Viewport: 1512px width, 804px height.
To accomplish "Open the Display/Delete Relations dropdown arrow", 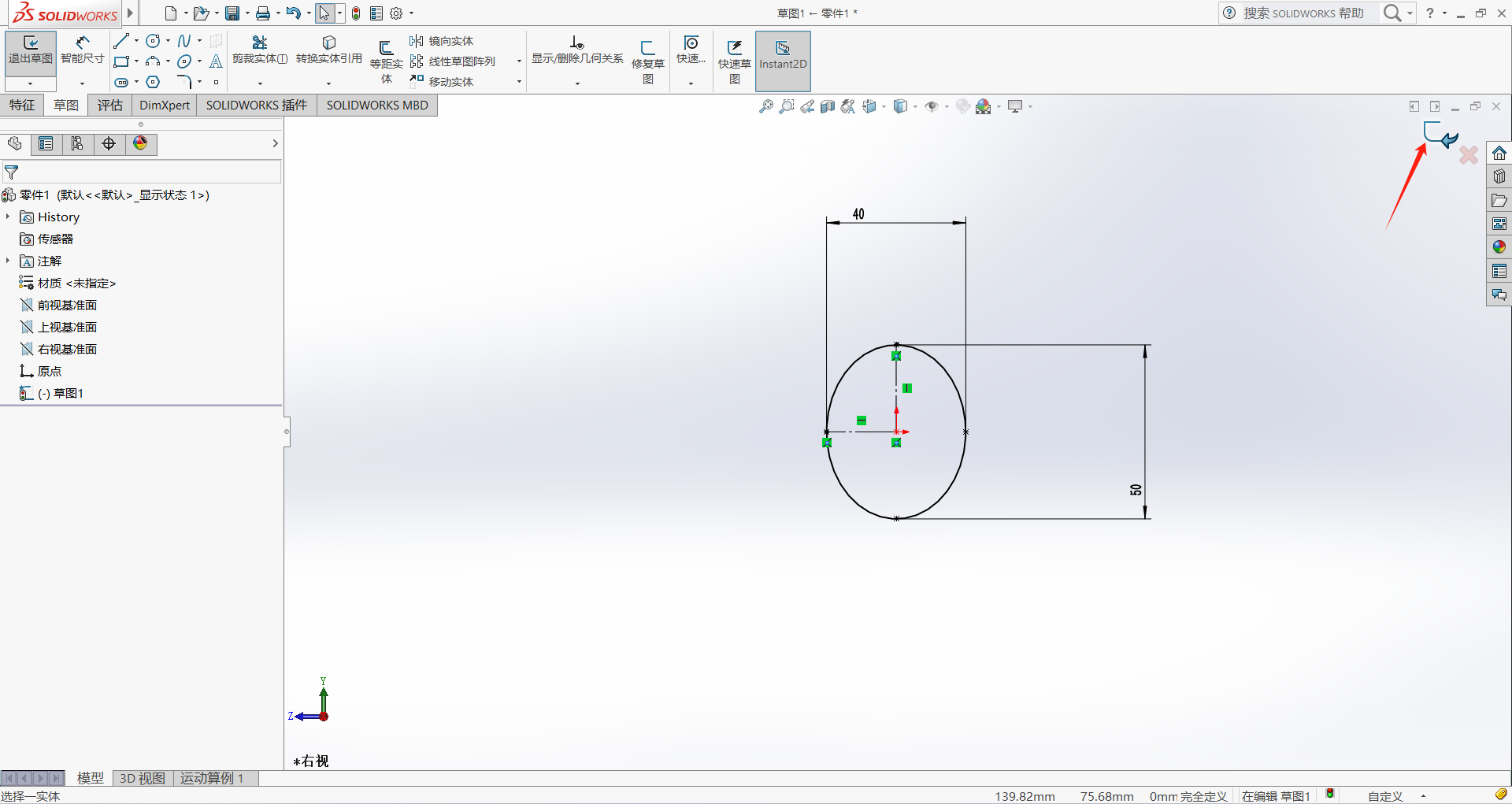I will 577,83.
